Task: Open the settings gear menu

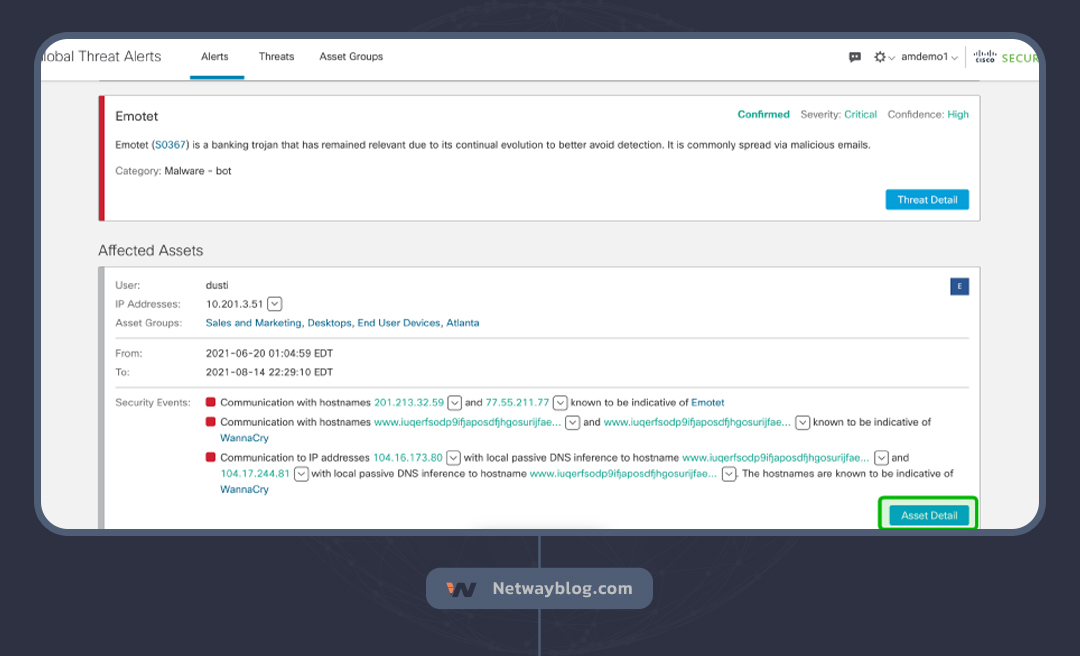Action: pos(880,57)
